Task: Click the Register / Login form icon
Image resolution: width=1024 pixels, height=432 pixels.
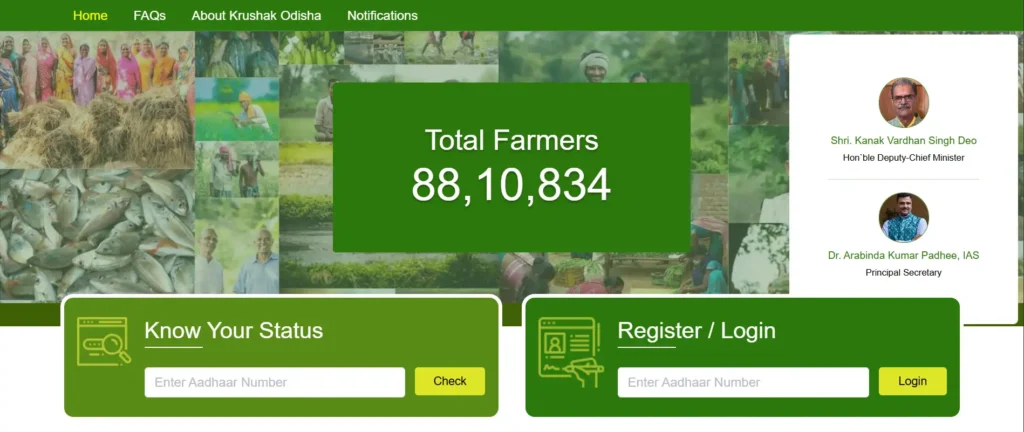Action: coord(571,352)
